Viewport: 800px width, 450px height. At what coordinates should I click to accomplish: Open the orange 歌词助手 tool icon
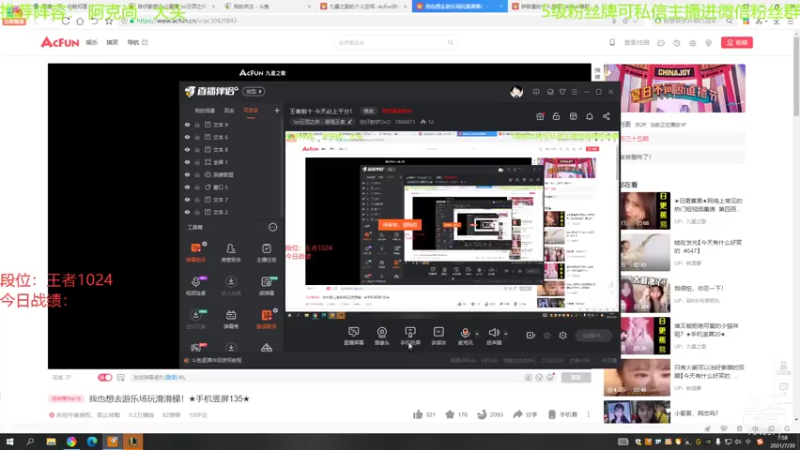(266, 319)
